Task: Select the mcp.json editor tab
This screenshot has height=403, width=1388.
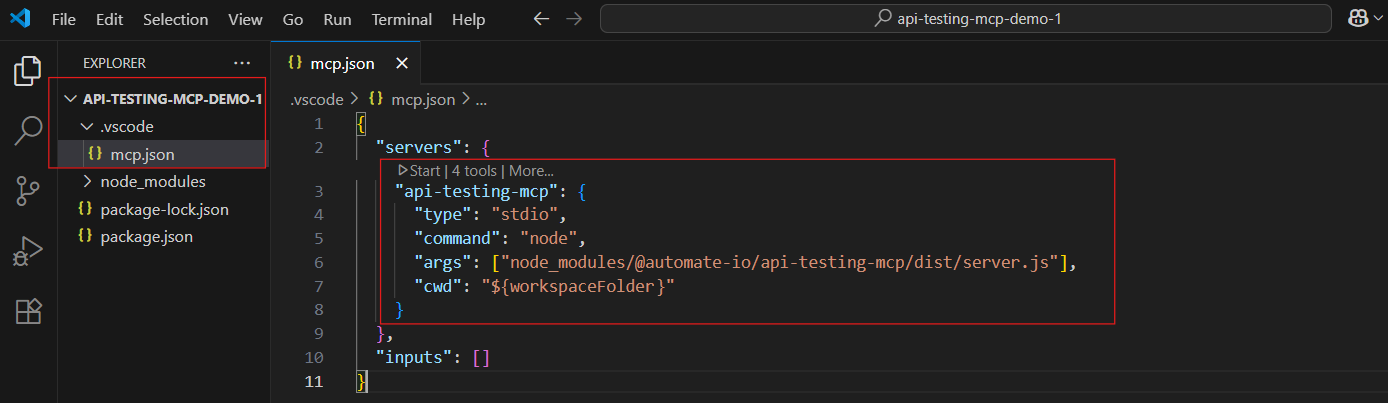Action: coord(346,63)
